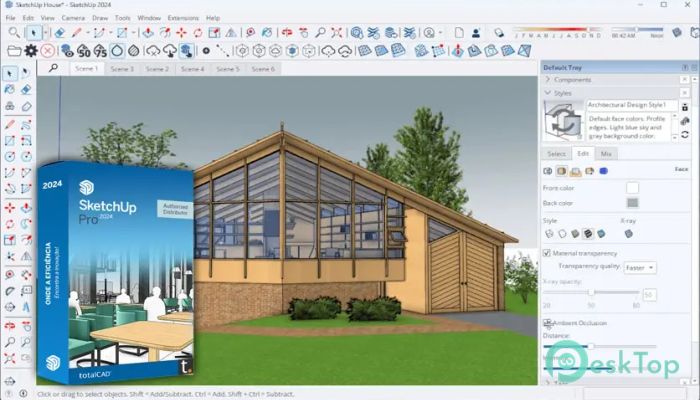This screenshot has height=400, width=700.
Task: Click the user profile silhouette icon
Action: (x=476, y=33)
